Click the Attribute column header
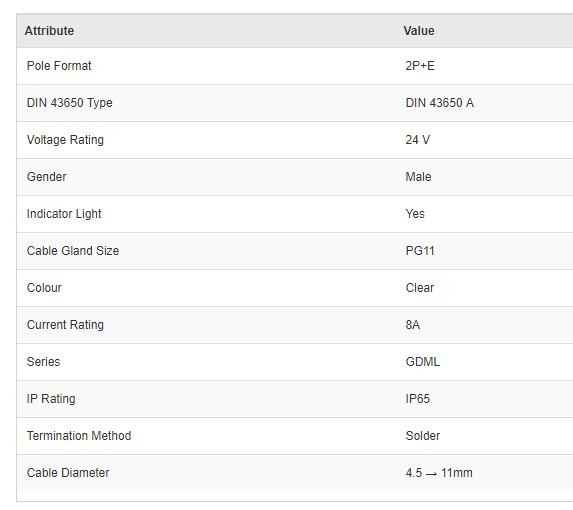Screen dimensions: 573x510 point(49,31)
